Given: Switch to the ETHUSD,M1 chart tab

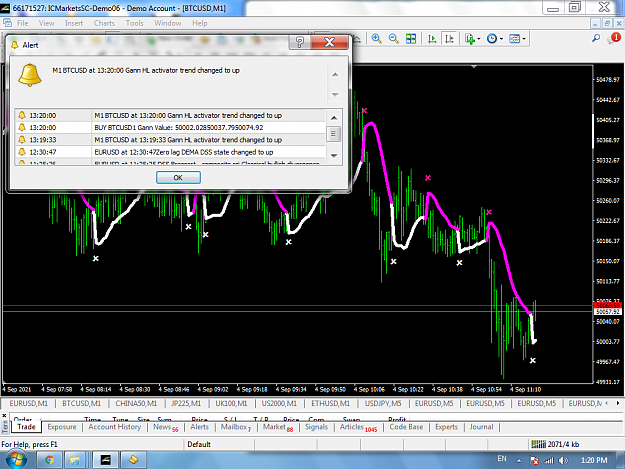Looking at the screenshot, I should point(330,403).
